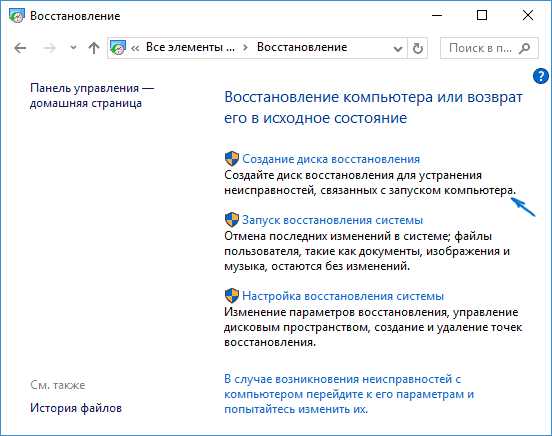Screen dimensions: 552x436
Task: Open 'Создание диска восстановления' link
Action: 331,159
